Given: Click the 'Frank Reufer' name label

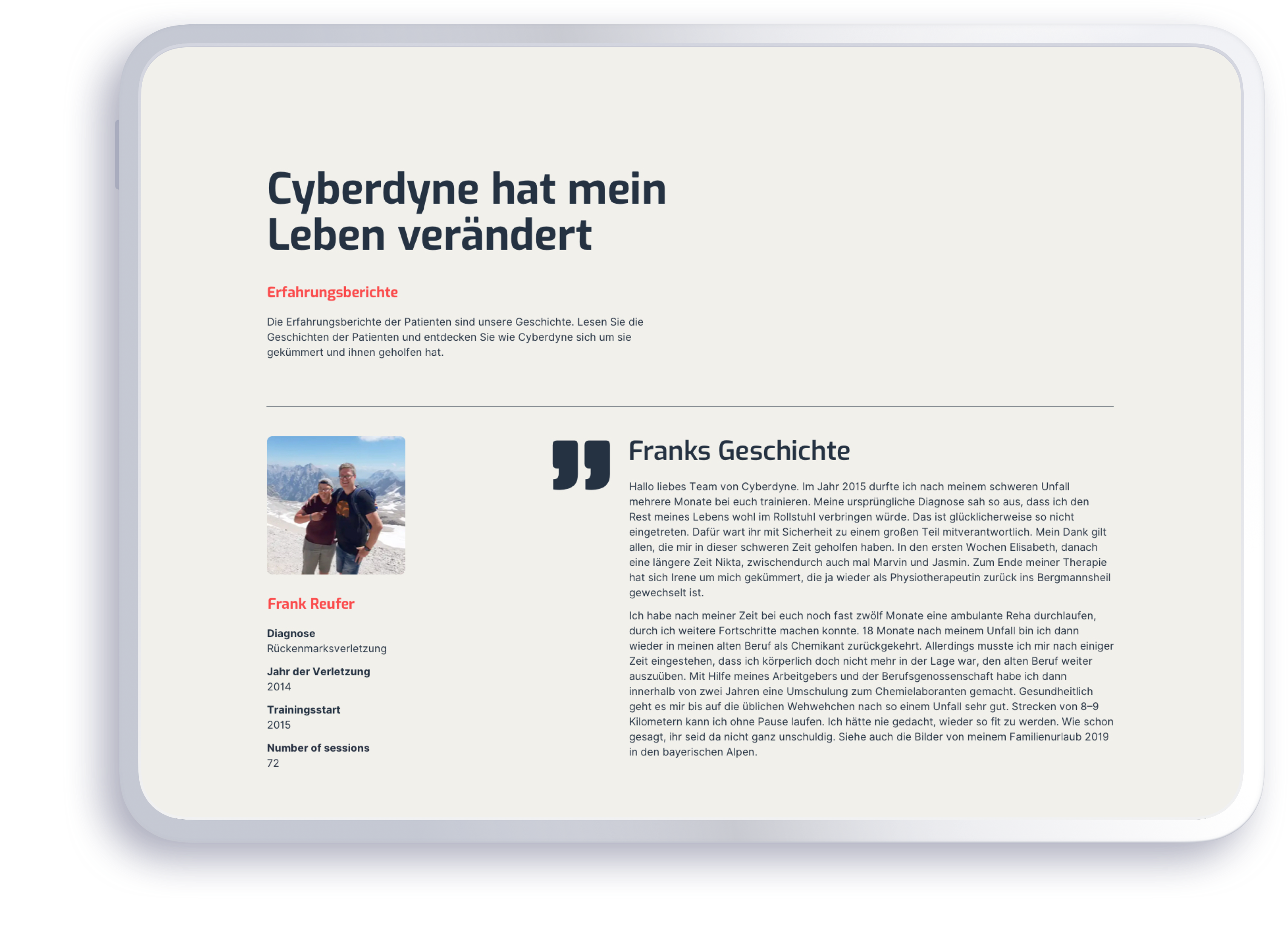Looking at the screenshot, I should click(x=310, y=603).
